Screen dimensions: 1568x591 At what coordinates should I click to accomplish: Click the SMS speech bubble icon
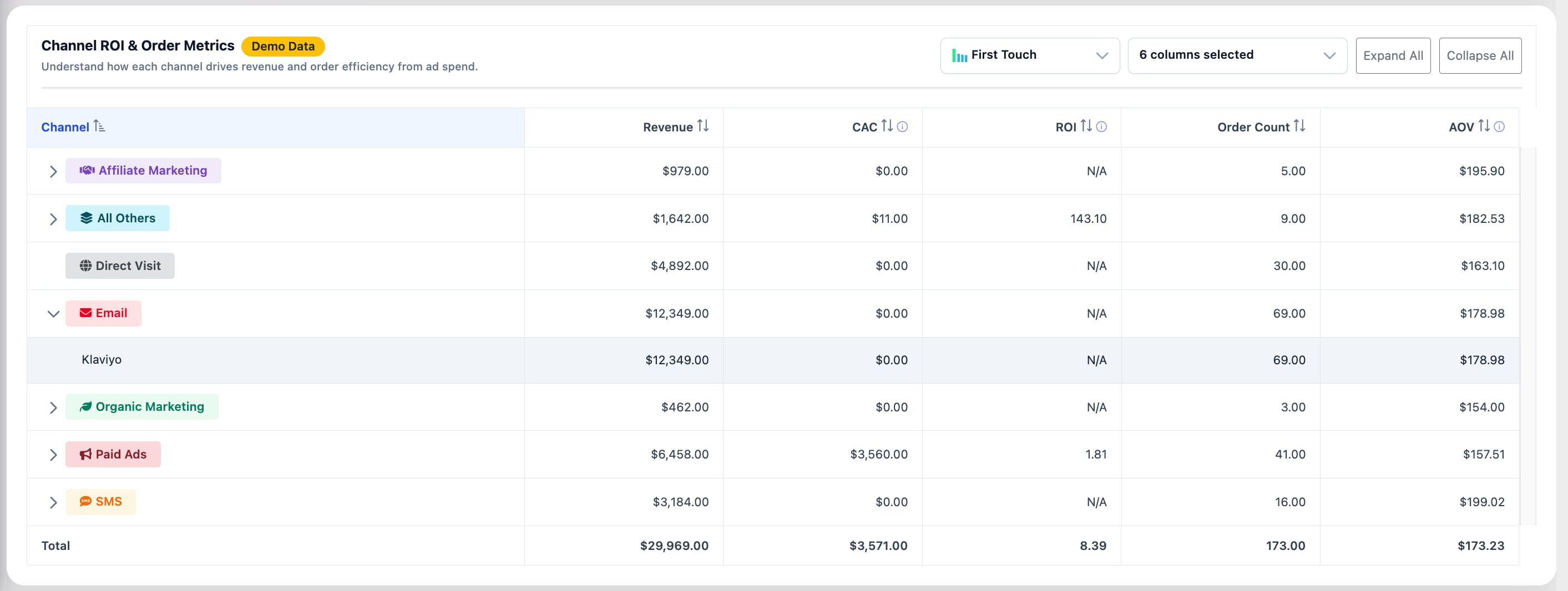[x=86, y=501]
